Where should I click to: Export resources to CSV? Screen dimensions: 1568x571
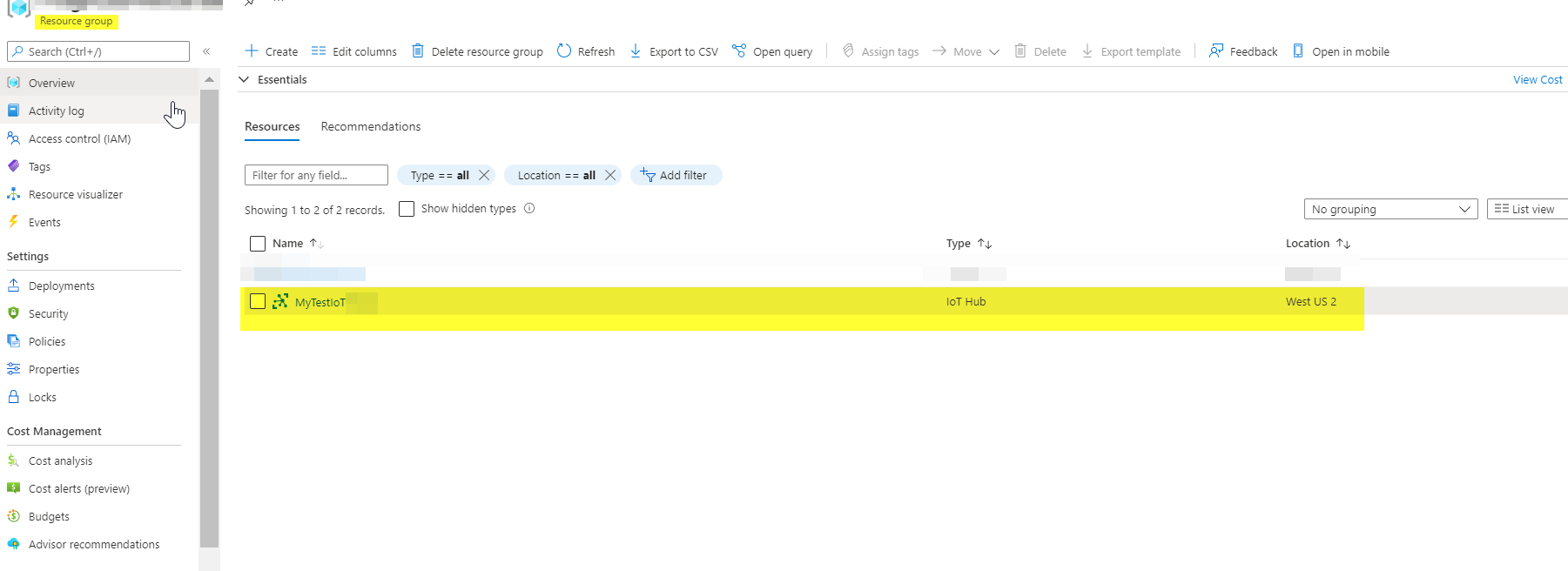pos(673,51)
